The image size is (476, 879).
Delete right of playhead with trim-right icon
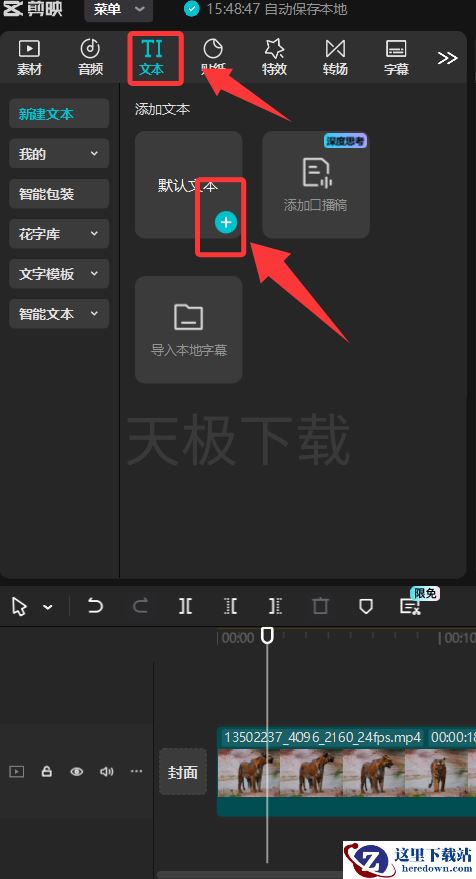[x=275, y=605]
